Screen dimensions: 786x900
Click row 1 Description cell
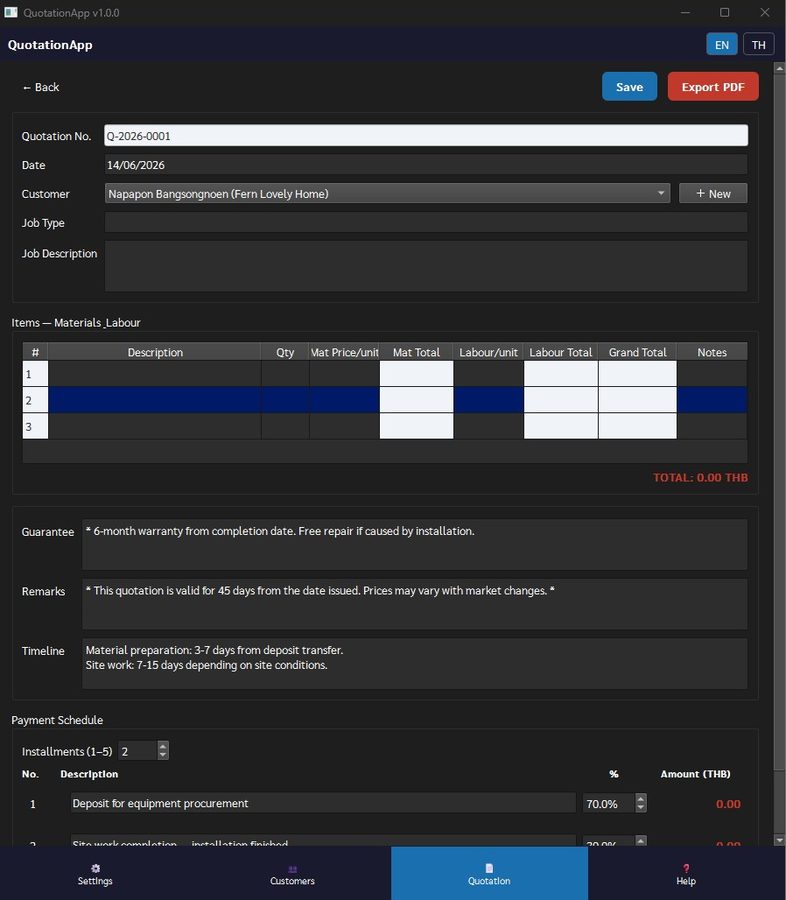[x=154, y=374]
